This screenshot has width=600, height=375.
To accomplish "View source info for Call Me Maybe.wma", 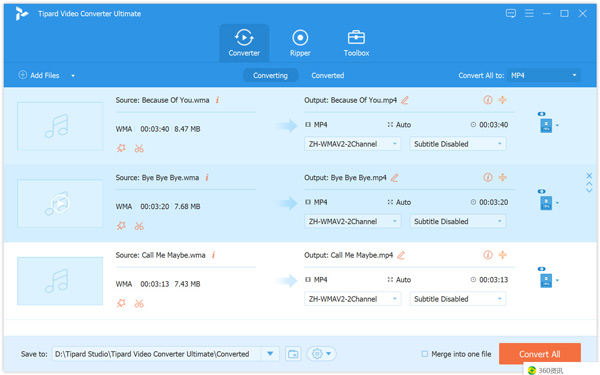I will pos(214,255).
